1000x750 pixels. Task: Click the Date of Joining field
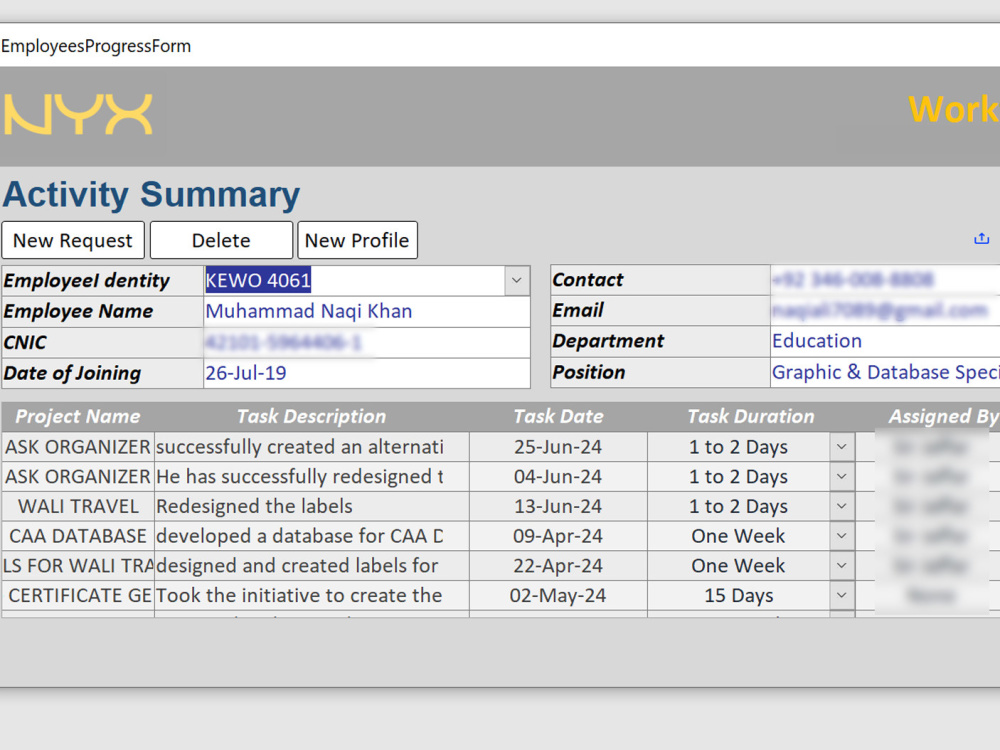tap(367, 373)
